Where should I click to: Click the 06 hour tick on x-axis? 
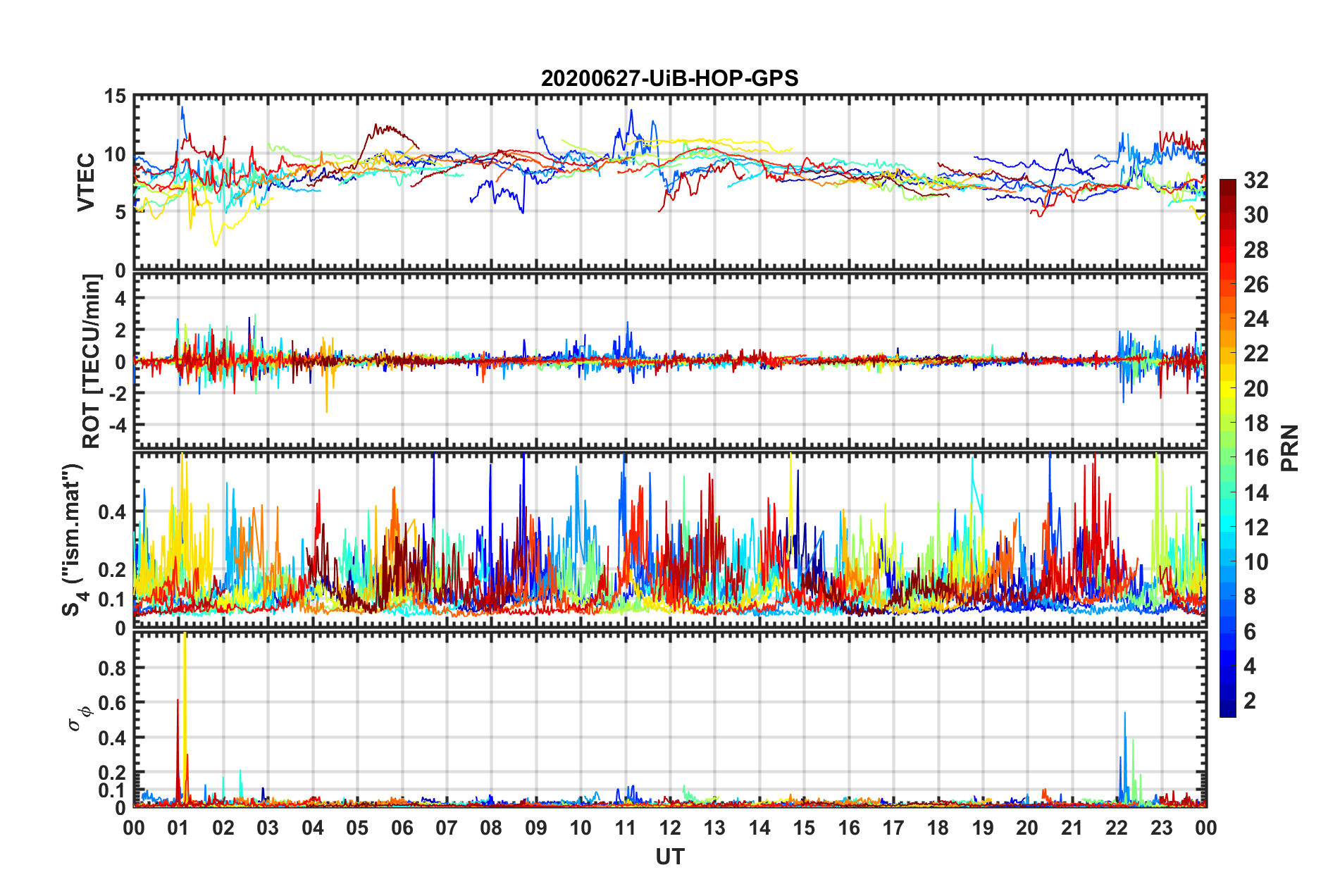[402, 828]
